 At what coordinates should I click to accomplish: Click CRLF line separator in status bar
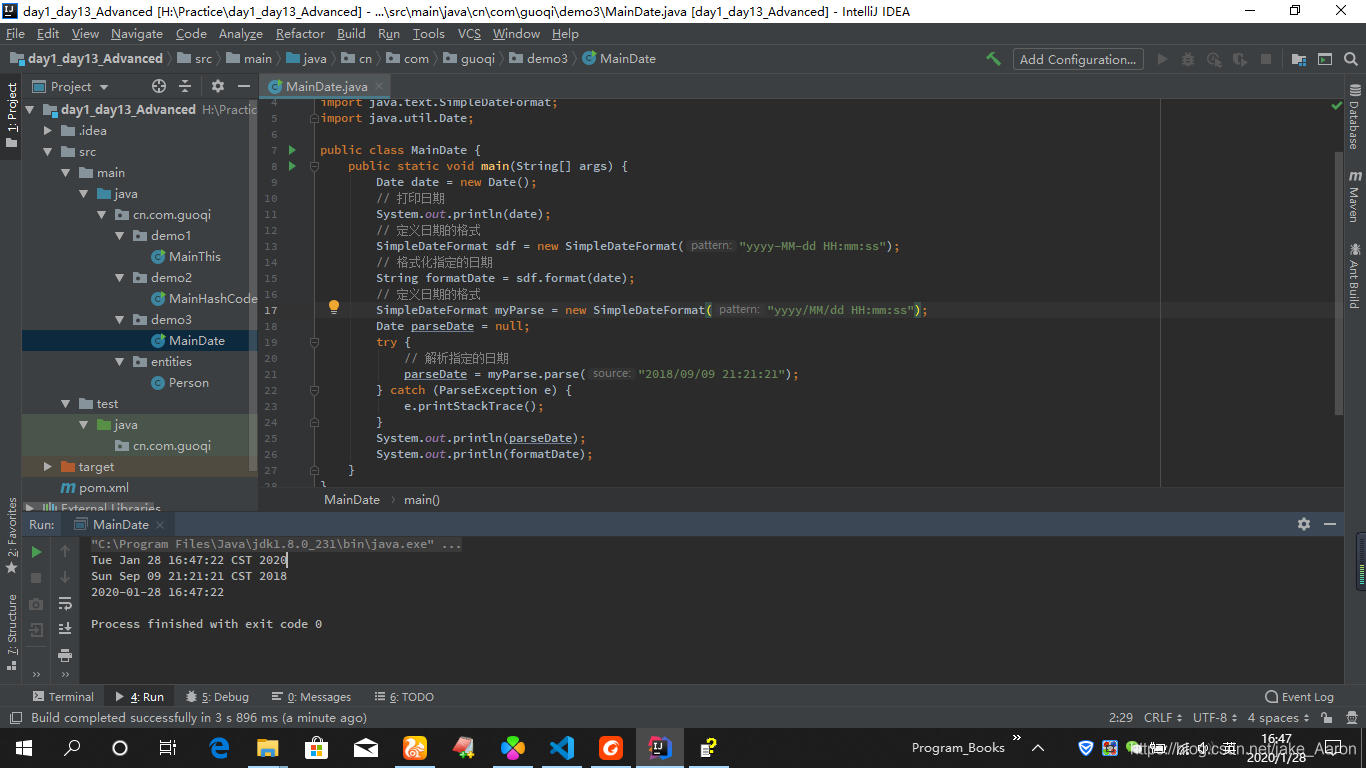(1162, 718)
